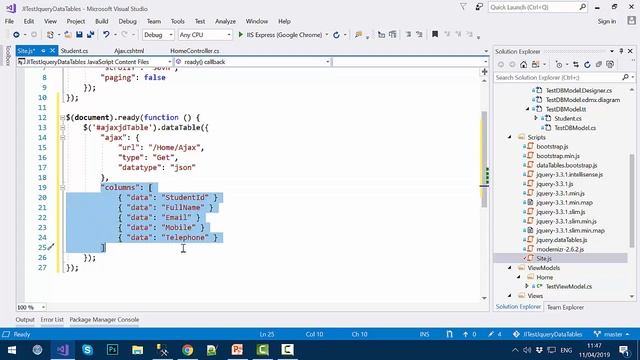Click the Windows Start button
The height and width of the screenshot is (360, 640).
[x=12, y=350]
